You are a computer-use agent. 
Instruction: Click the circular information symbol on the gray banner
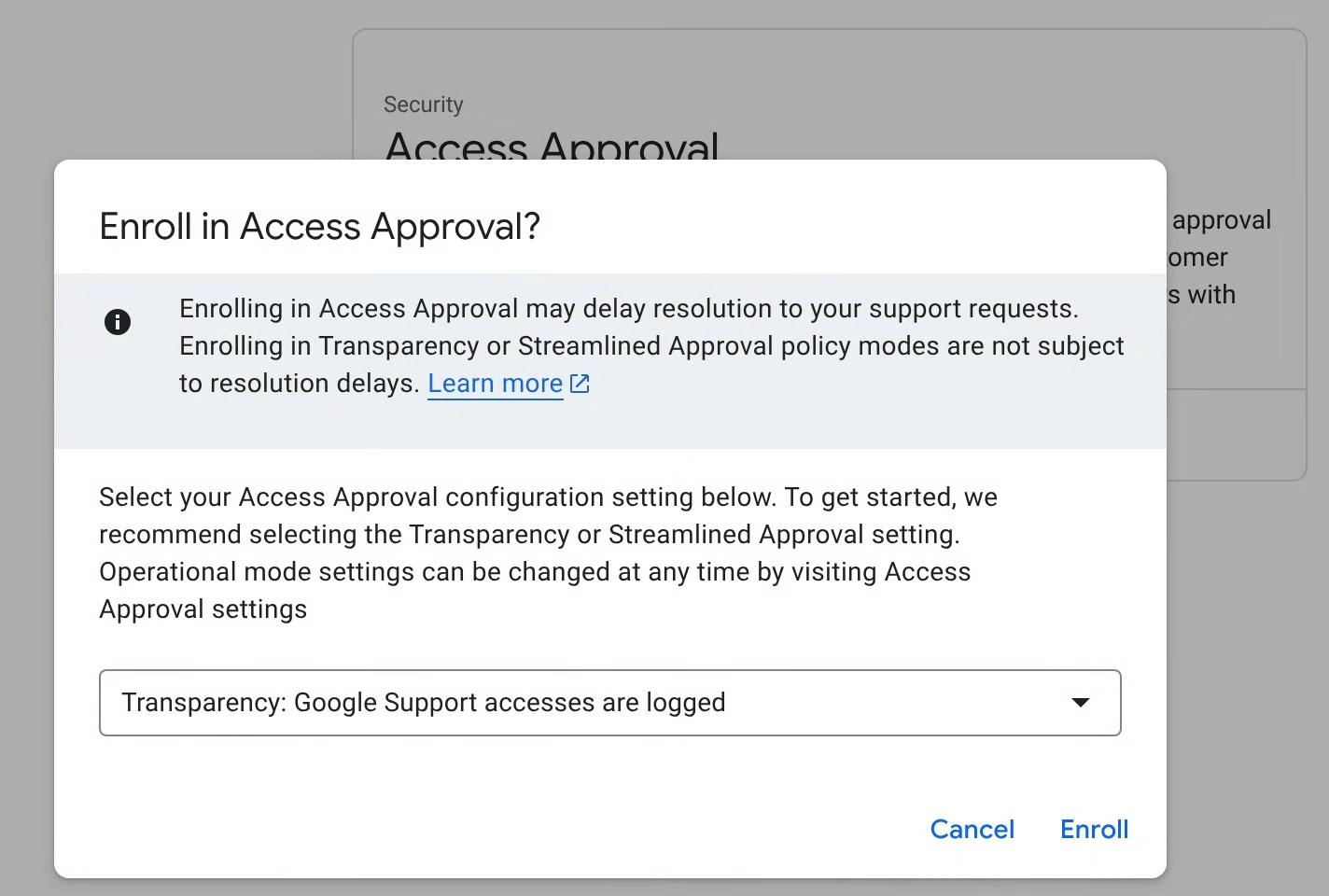(118, 321)
